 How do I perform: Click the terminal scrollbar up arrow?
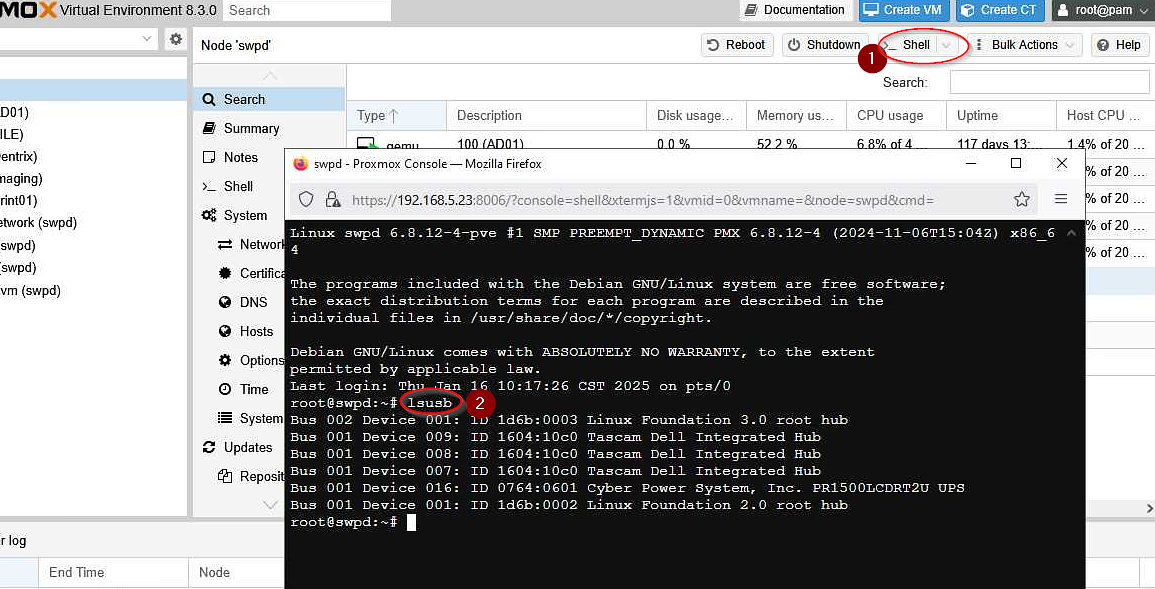pos(1071,233)
